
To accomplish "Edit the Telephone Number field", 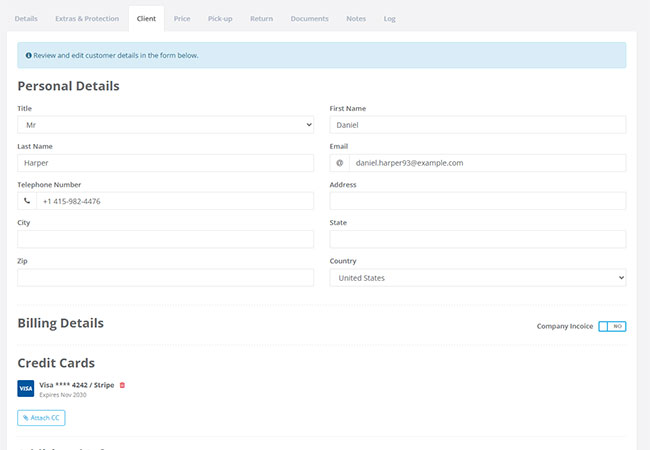I will (x=175, y=201).
